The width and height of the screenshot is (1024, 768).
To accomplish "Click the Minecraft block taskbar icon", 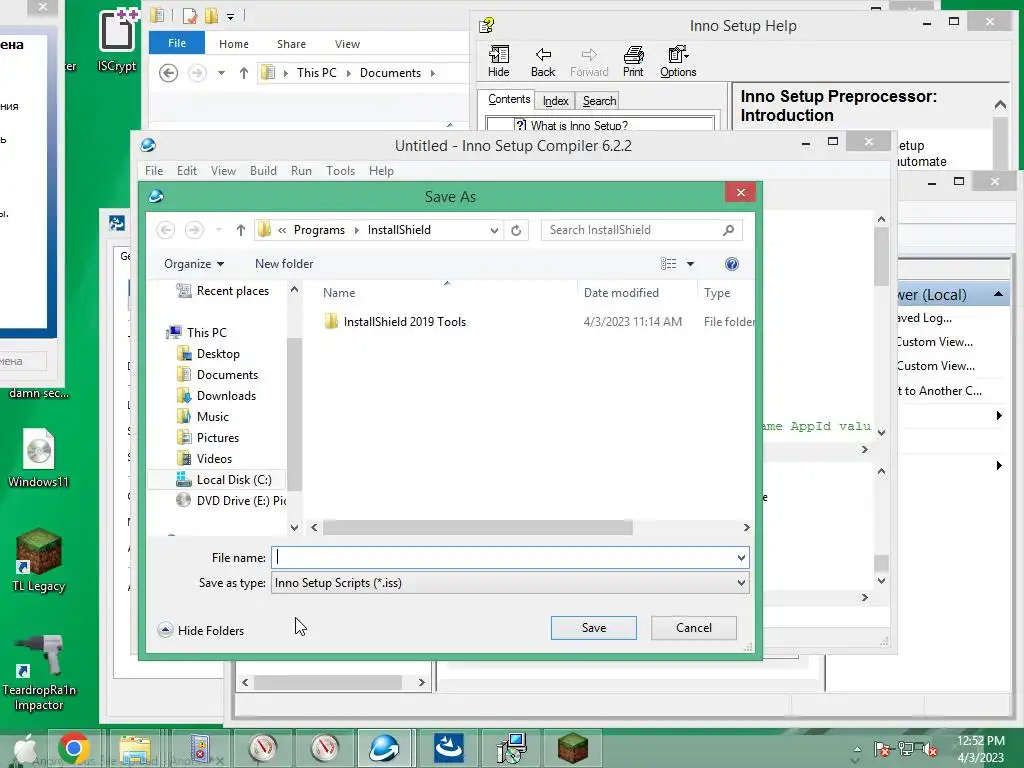I will (573, 748).
